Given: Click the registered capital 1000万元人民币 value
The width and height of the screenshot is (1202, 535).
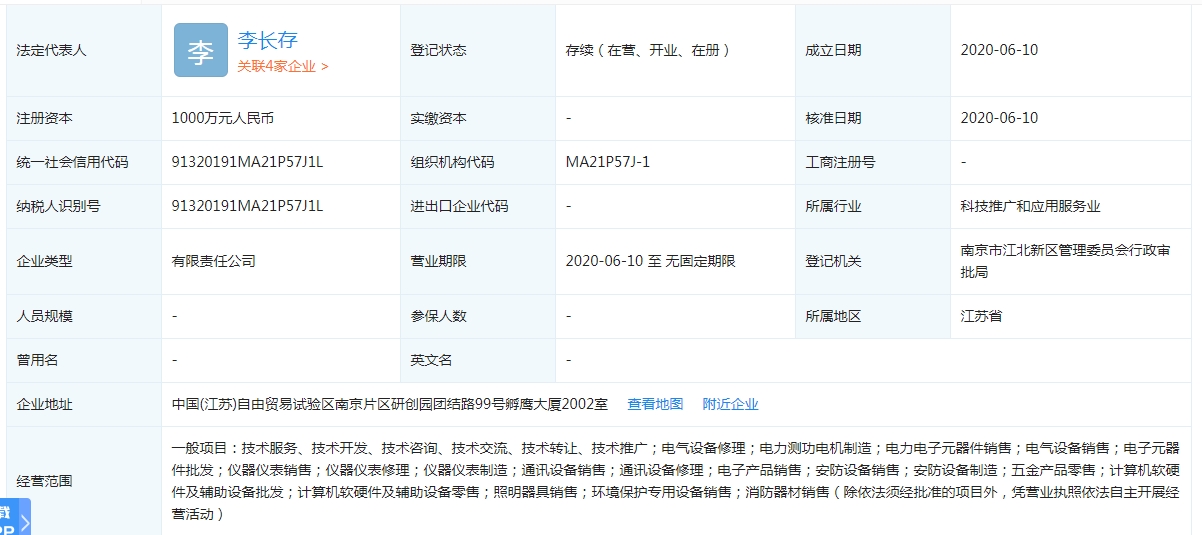Looking at the screenshot, I should point(222,118).
